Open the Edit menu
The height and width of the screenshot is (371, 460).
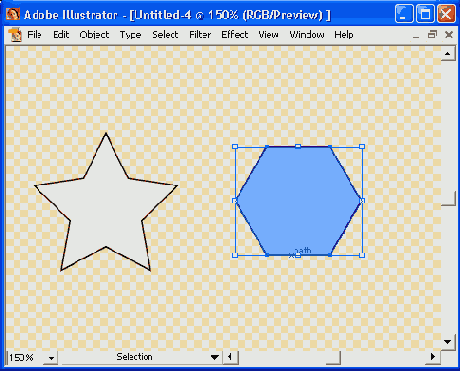tap(61, 35)
